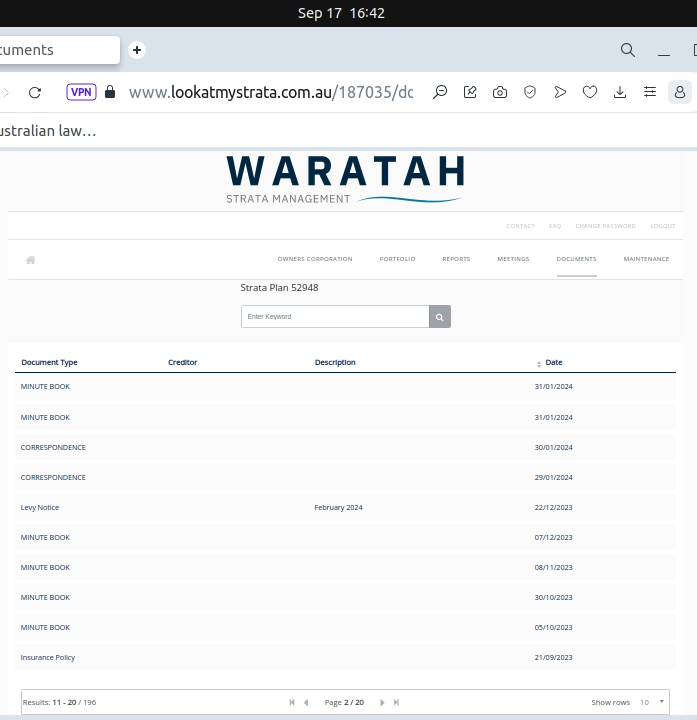Click the camera snapshot icon in address bar

[500, 92]
